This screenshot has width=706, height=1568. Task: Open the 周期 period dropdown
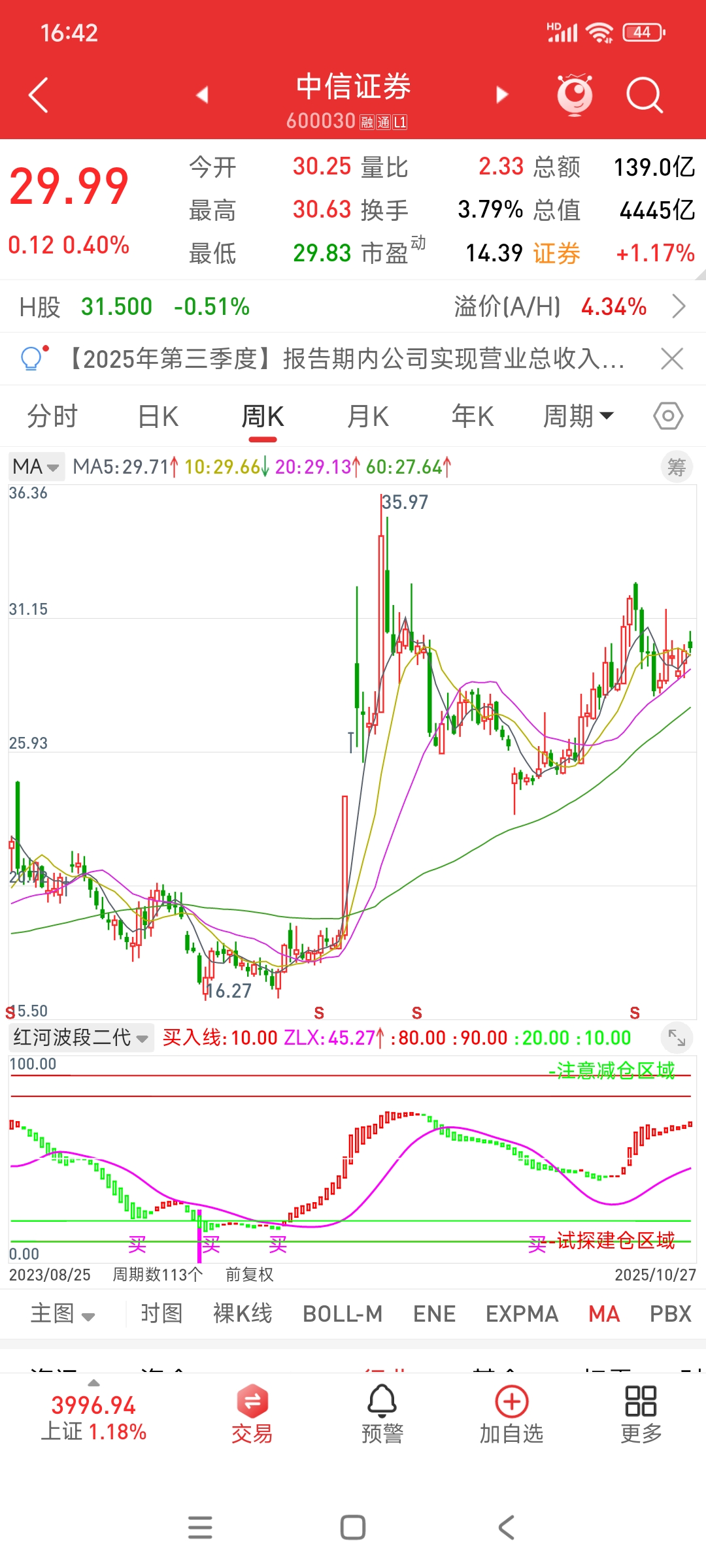pos(579,416)
